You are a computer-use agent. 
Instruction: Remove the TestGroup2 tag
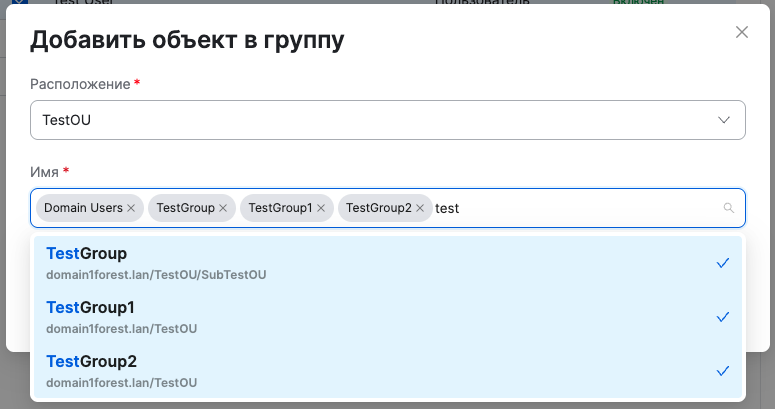click(420, 208)
